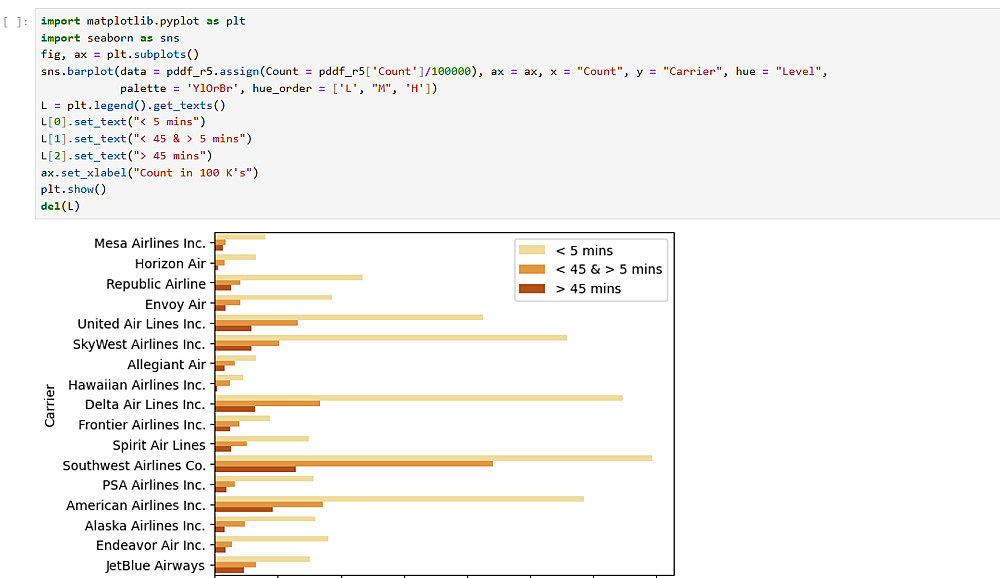Click the 'Frontier Airlines Inc.' axis label
The height and width of the screenshot is (578, 1000).
(142, 425)
